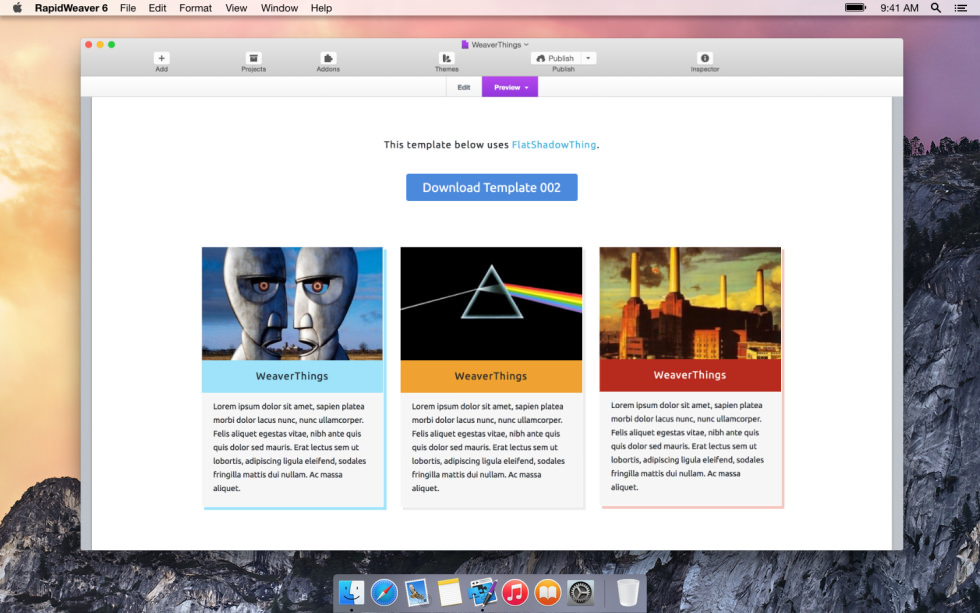Image resolution: width=980 pixels, height=613 pixels.
Task: Open the Help menu
Action: tap(321, 8)
